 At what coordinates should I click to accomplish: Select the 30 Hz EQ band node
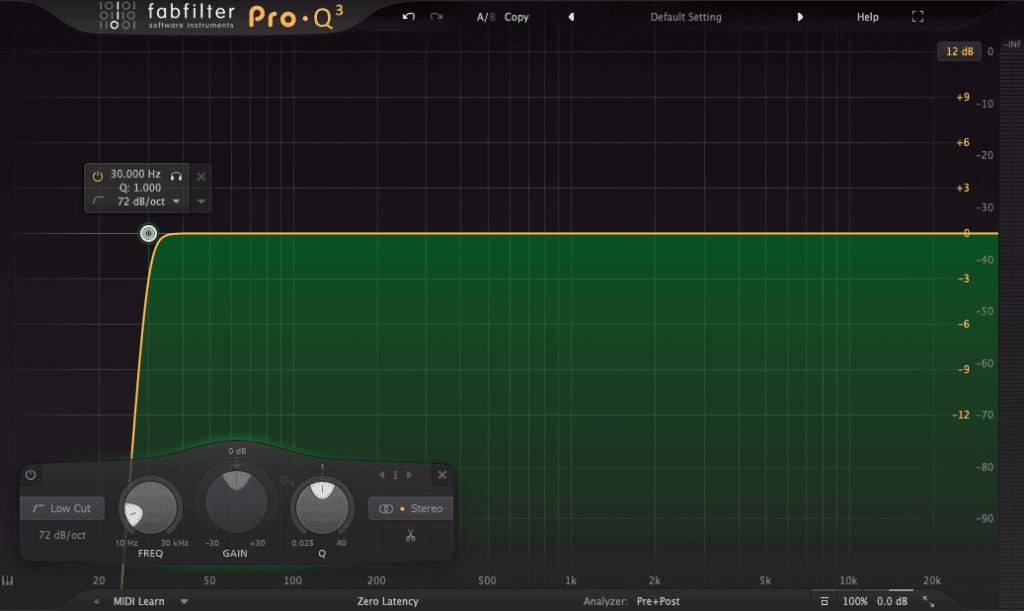pos(148,233)
